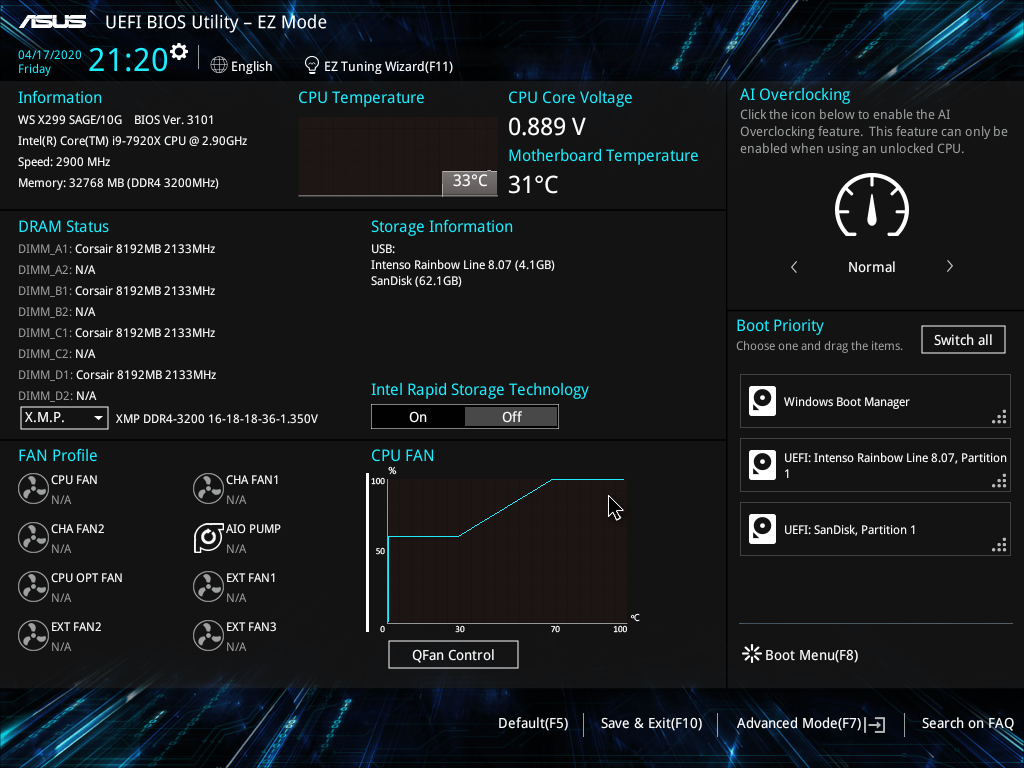Image resolution: width=1024 pixels, height=768 pixels.
Task: Turn Intel Rapid Storage Technology On
Action: (418, 417)
